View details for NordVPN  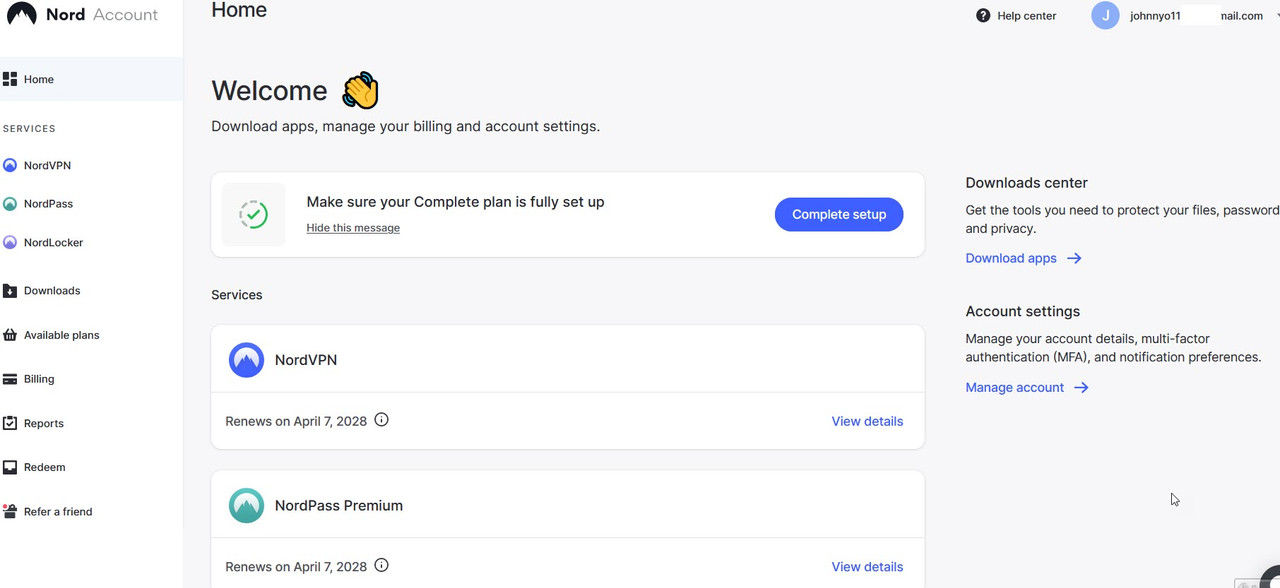click(x=867, y=422)
